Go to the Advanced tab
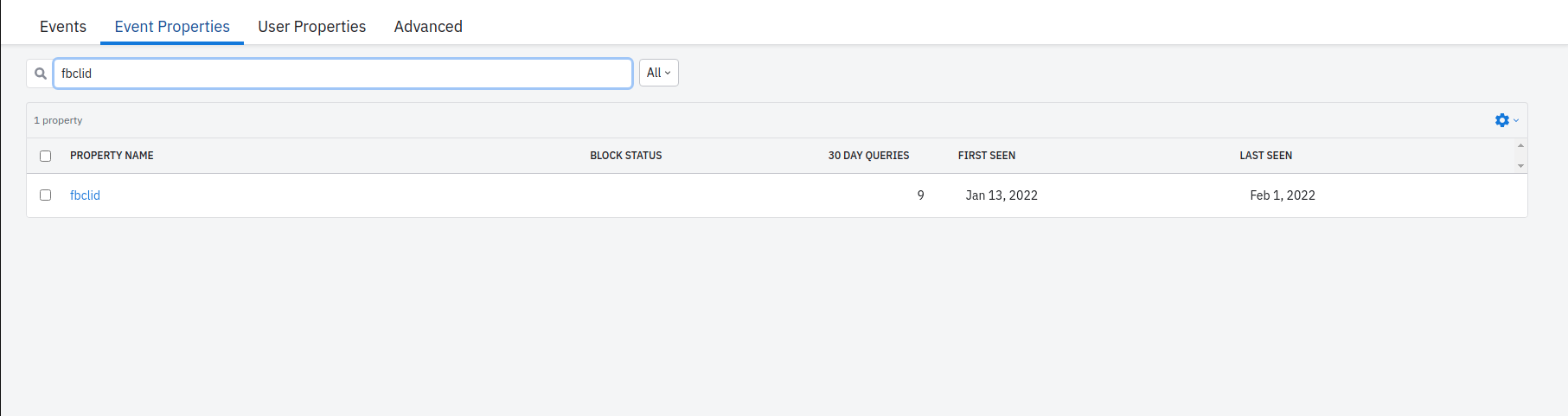Screen dimensions: 1568x416 (x=428, y=27)
